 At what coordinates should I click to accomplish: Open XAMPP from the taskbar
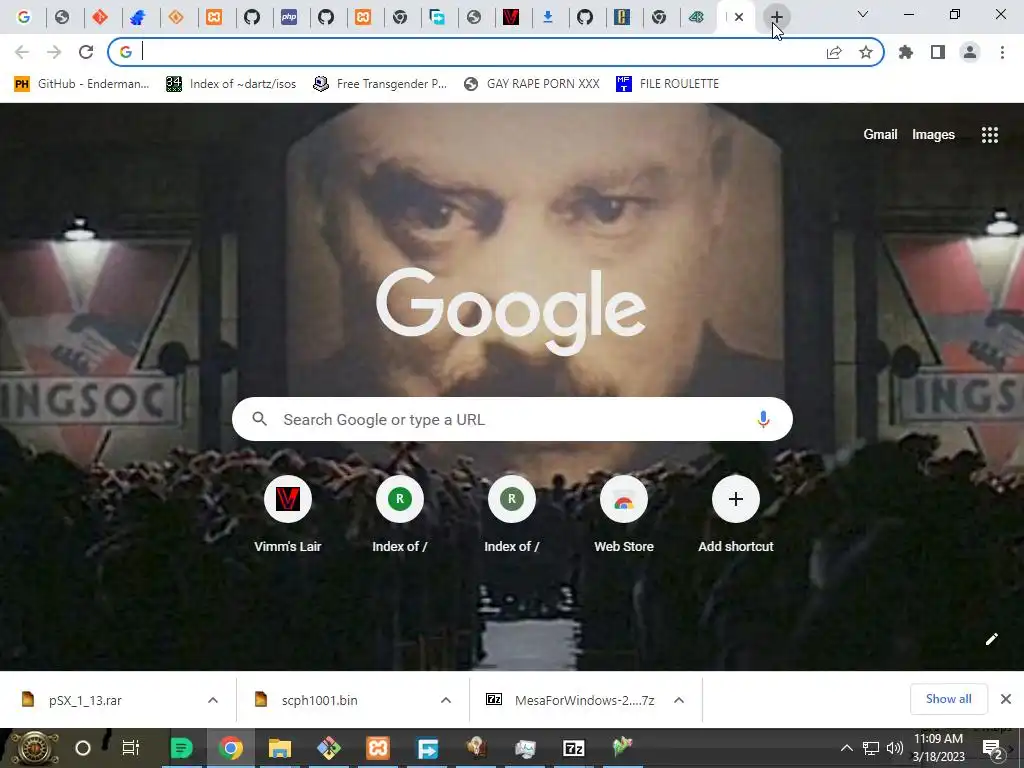pos(377,748)
